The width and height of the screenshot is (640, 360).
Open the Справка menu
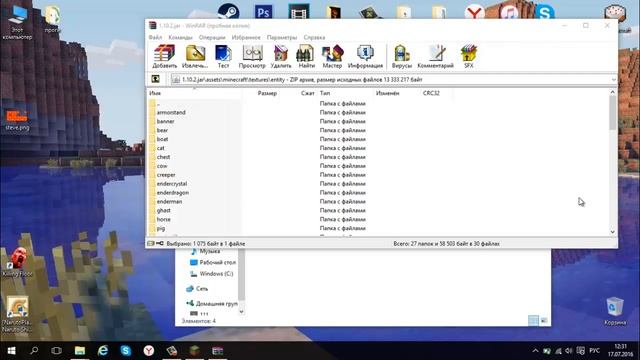coord(314,37)
